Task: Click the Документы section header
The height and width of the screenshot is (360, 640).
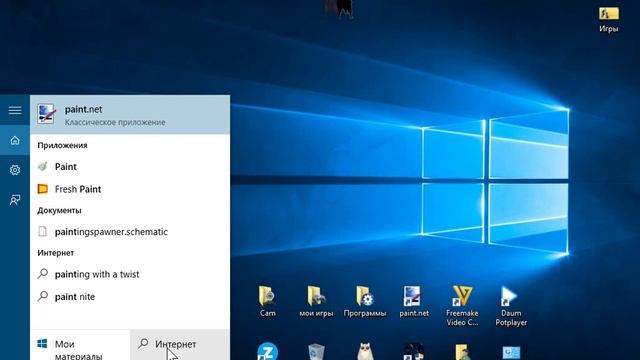Action: tap(59, 210)
